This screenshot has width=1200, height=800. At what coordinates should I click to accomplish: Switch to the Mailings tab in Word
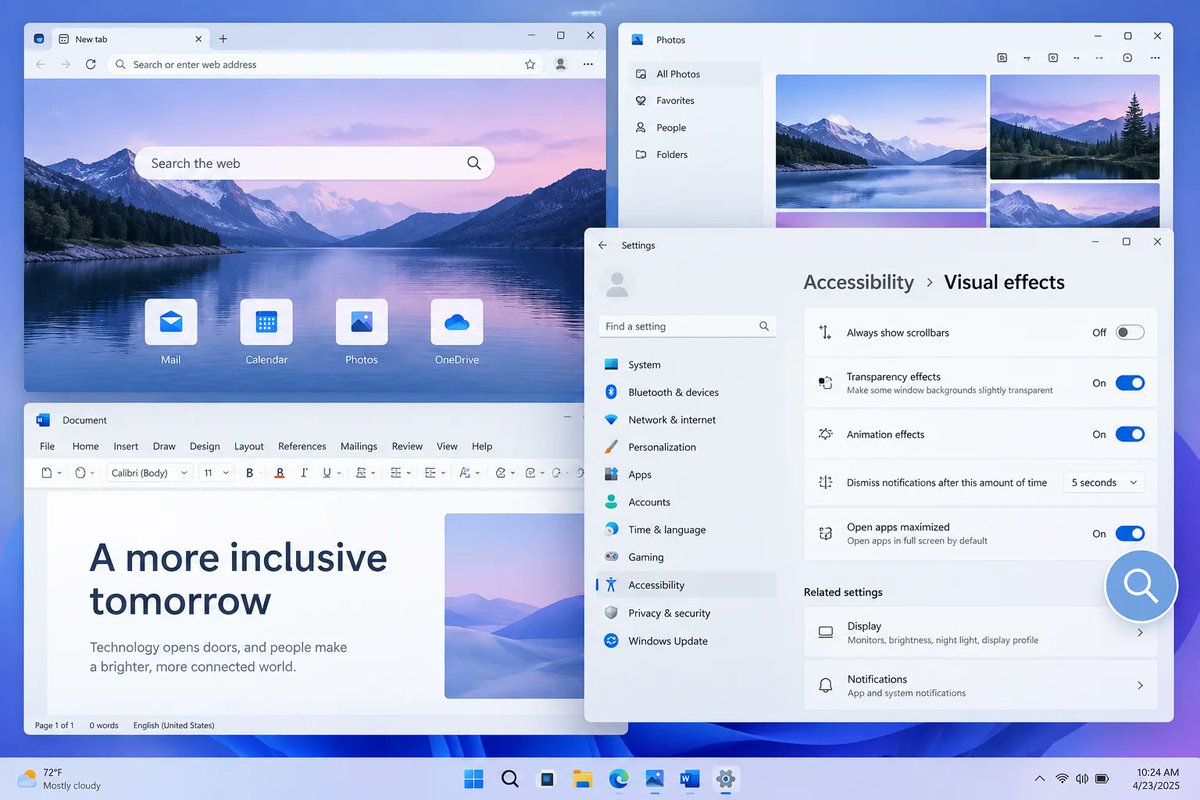click(x=359, y=446)
